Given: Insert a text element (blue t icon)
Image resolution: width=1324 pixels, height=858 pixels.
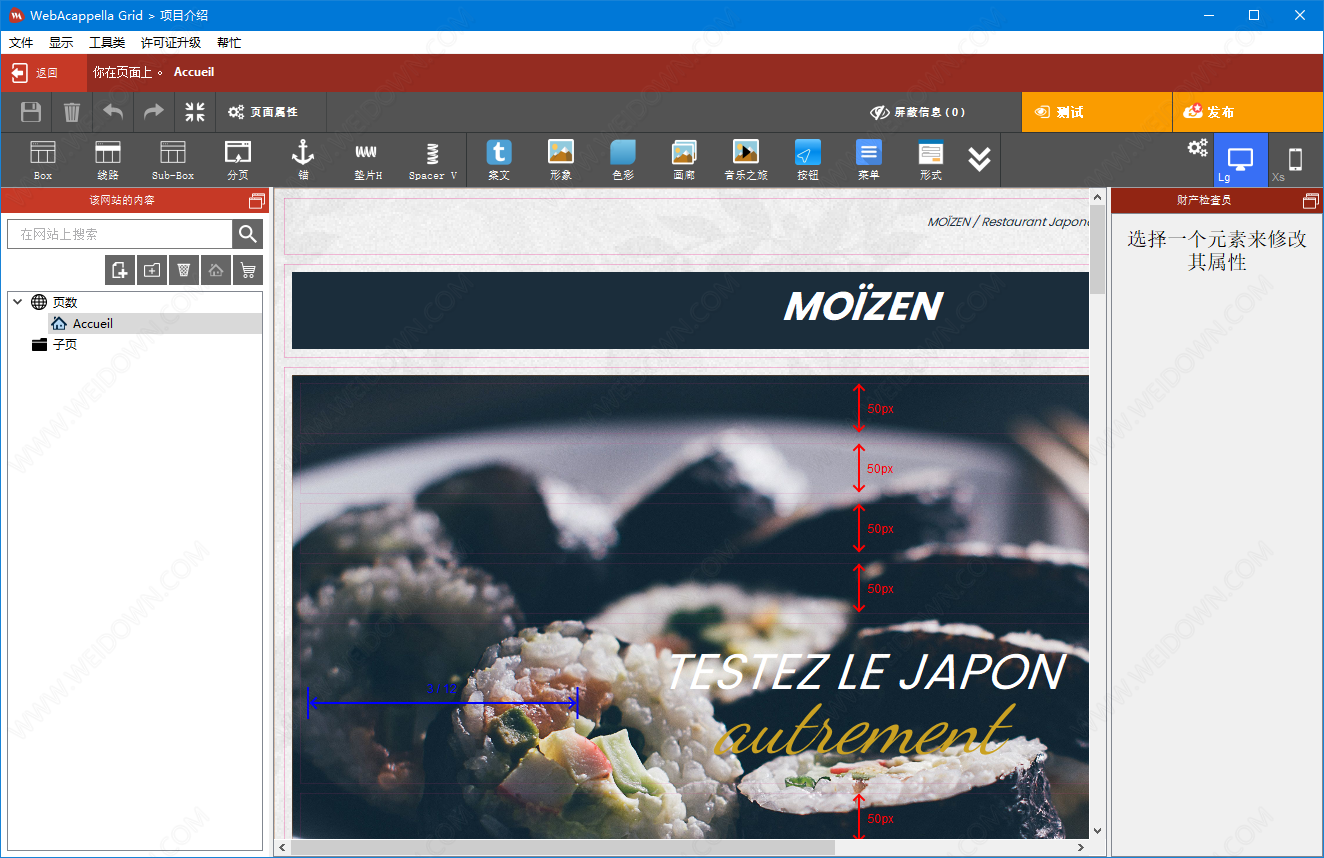Looking at the screenshot, I should pyautogui.click(x=499, y=160).
